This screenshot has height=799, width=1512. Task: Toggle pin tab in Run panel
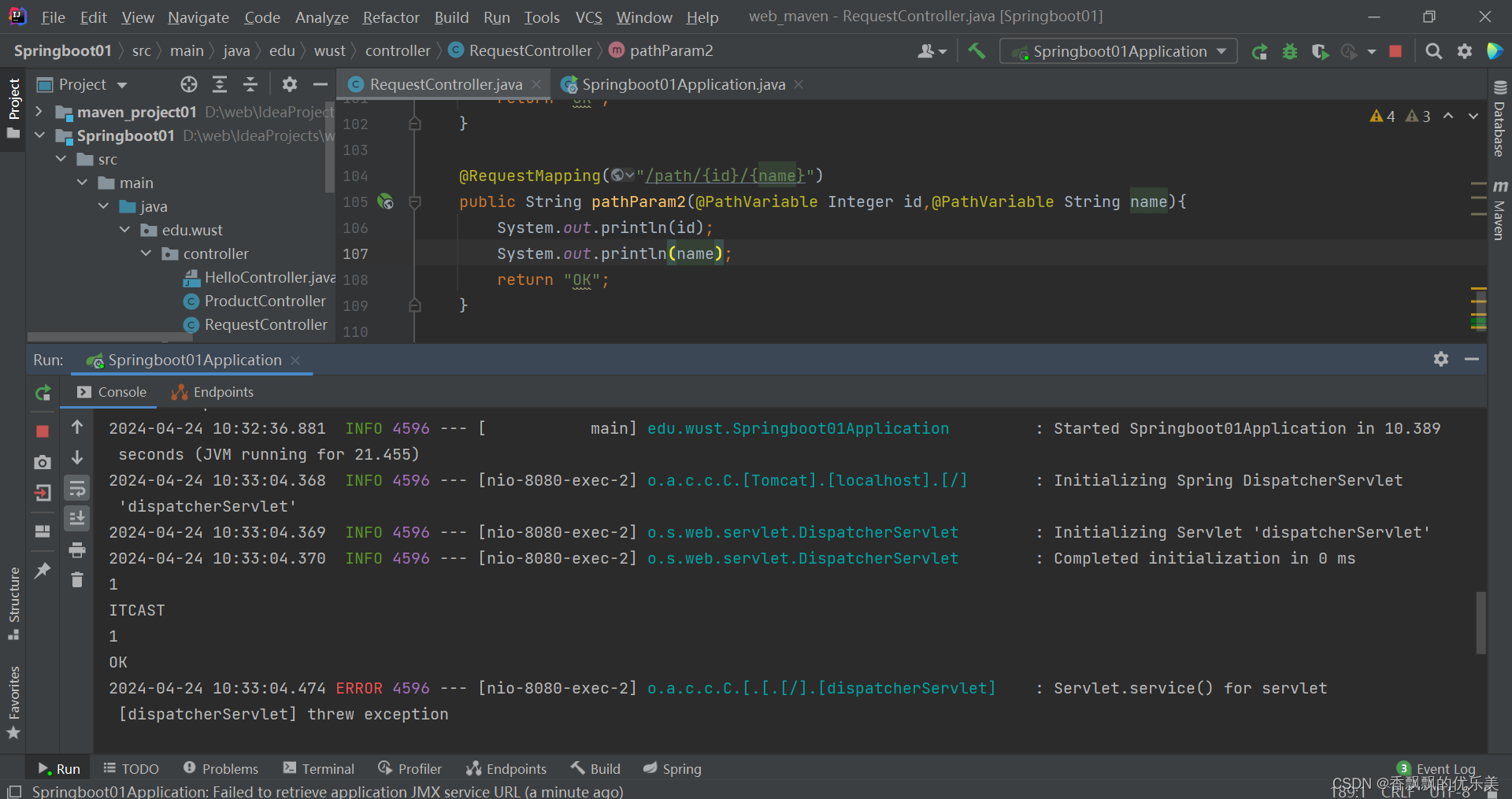(x=43, y=570)
